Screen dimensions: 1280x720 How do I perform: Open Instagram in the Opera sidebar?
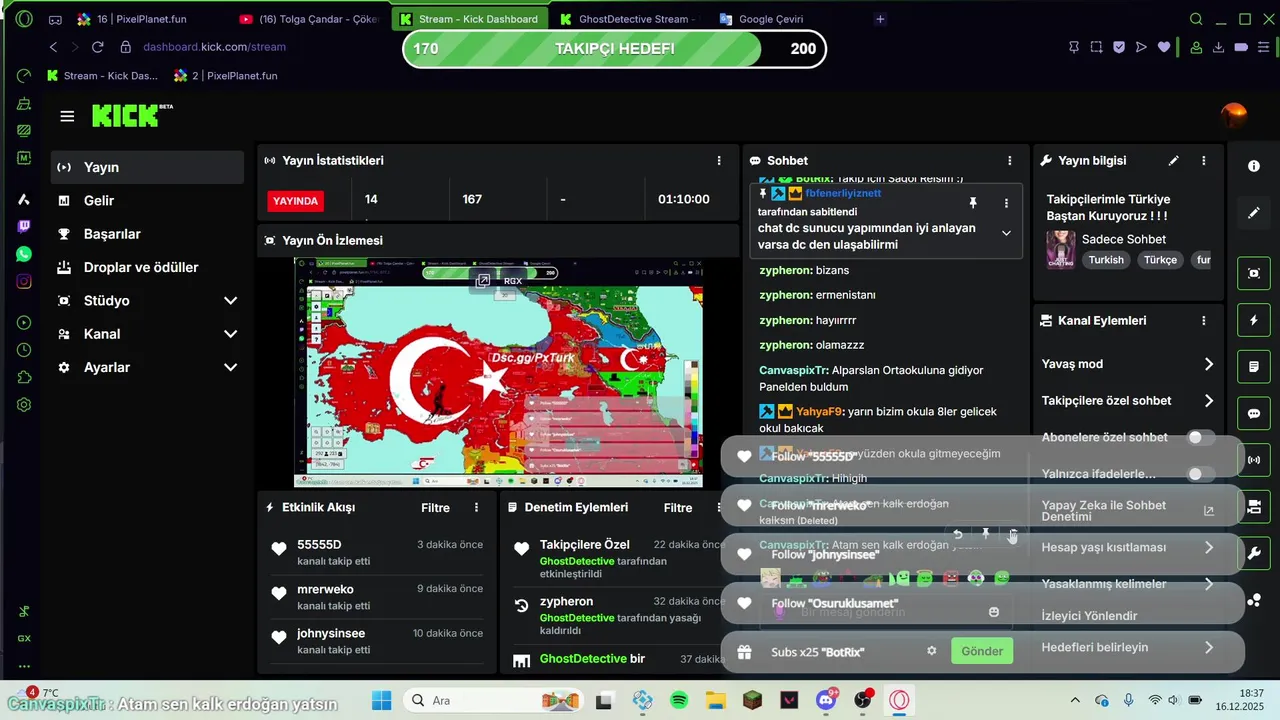click(x=24, y=281)
